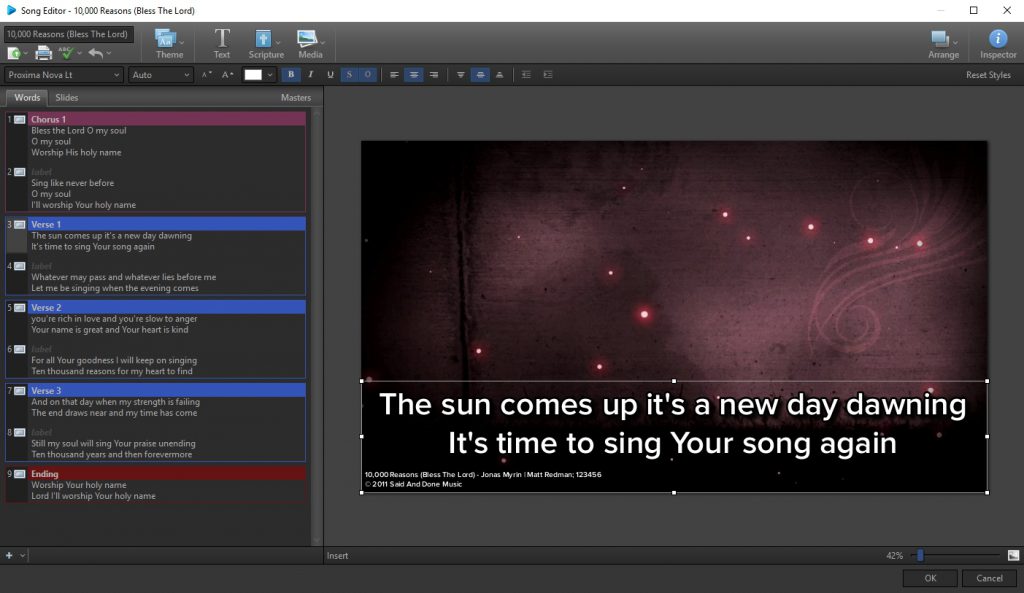Toggle bold formatting

point(291,74)
